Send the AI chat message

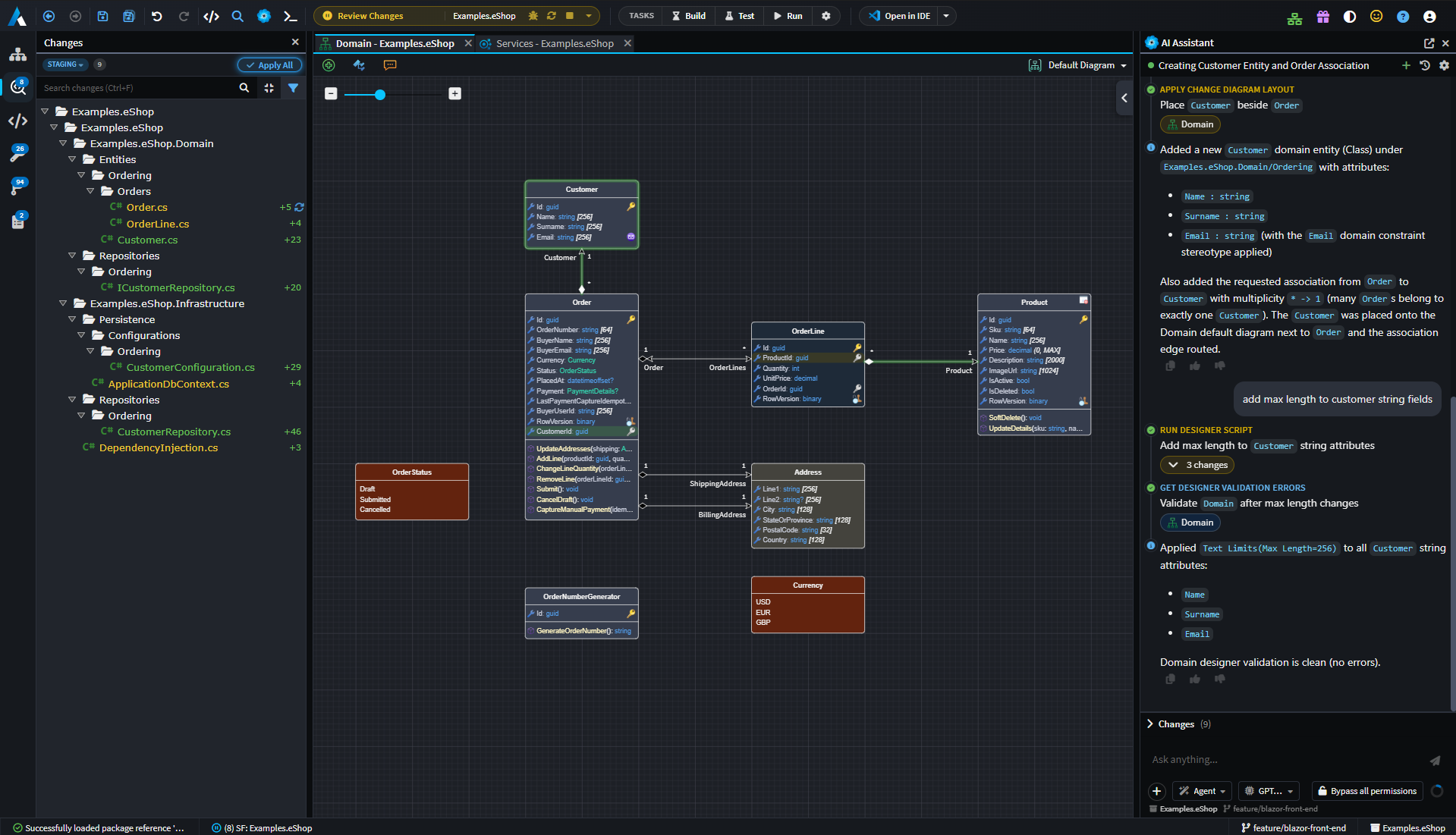[1435, 760]
